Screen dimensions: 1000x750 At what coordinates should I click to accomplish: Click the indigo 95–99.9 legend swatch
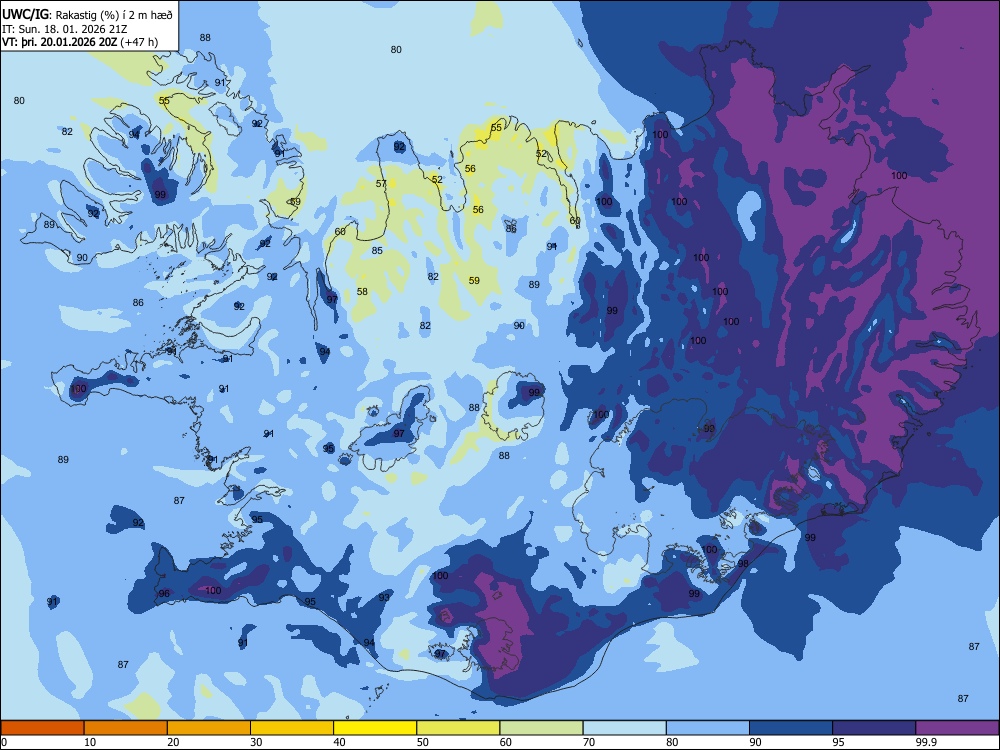[874, 728]
